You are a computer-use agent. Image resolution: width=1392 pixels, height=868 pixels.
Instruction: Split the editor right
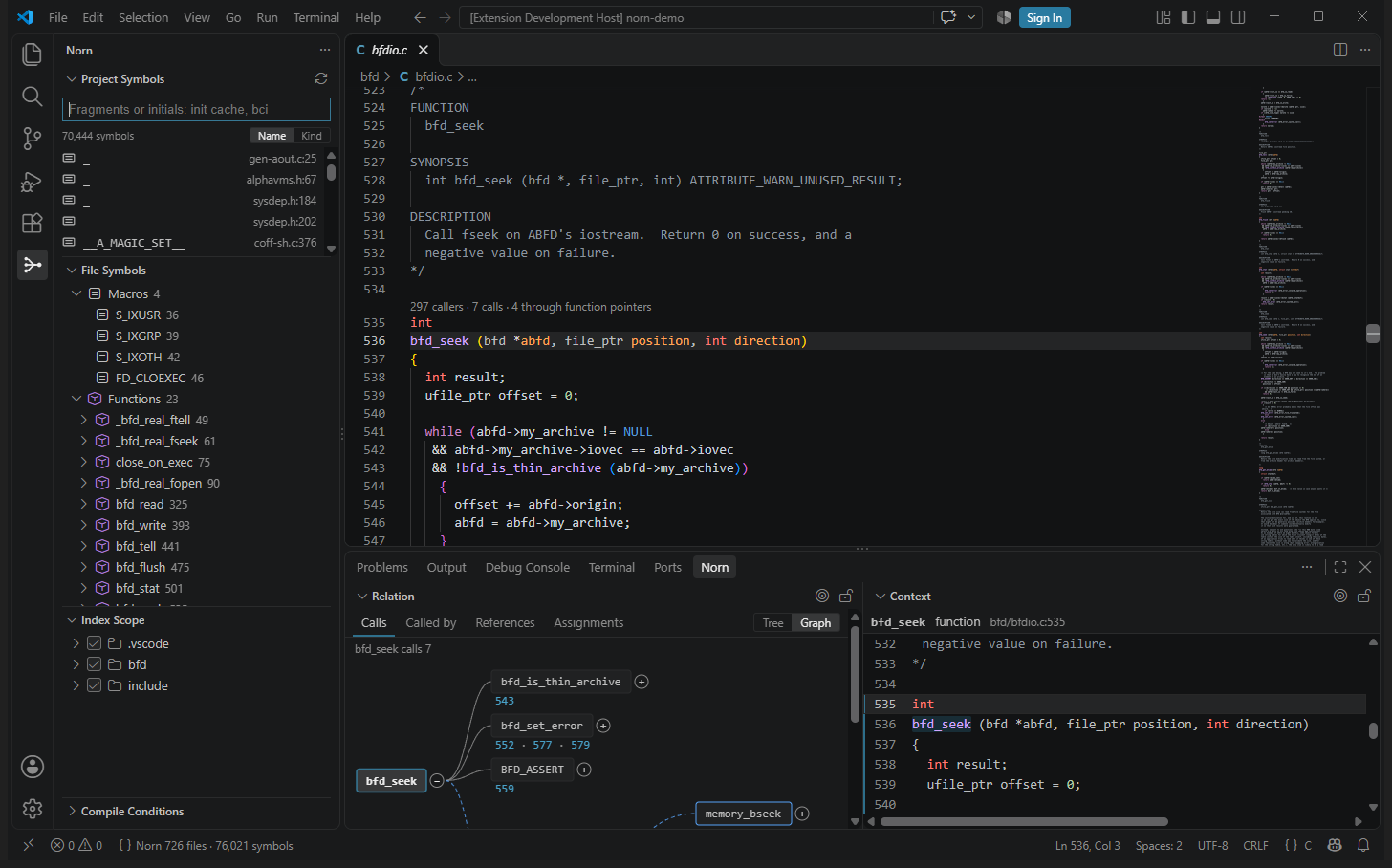click(x=1340, y=50)
